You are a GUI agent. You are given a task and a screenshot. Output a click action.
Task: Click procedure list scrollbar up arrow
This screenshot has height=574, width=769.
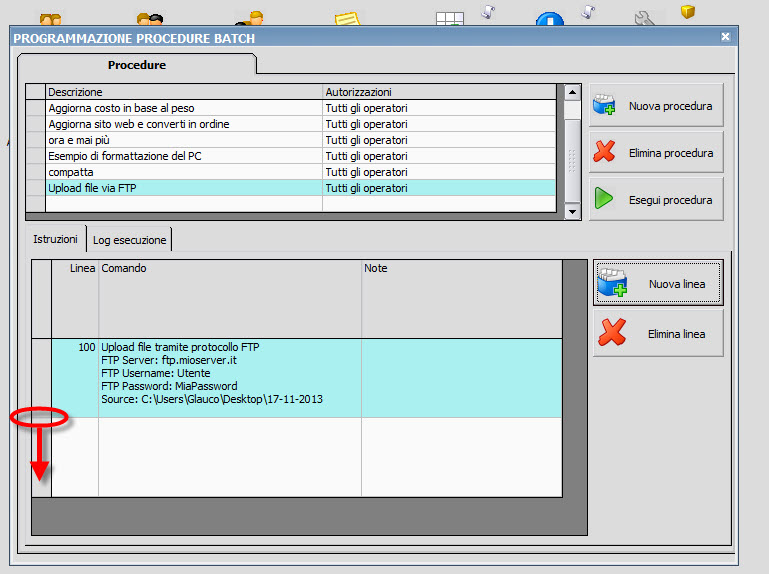coord(572,92)
